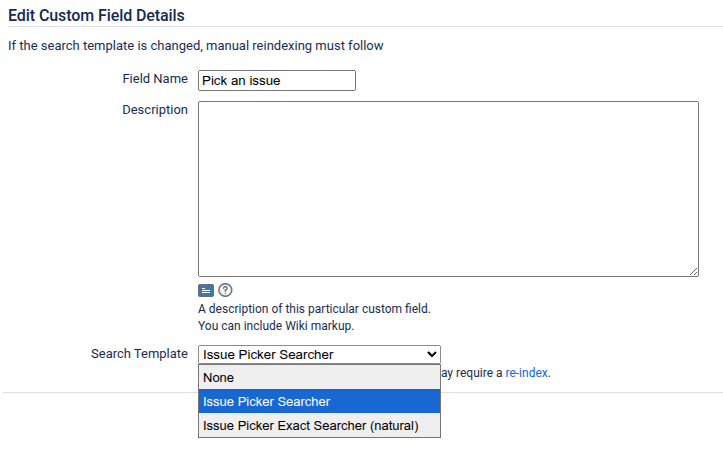Click the 'Pick an issue' text in Field Name
This screenshot has height=456, width=723.
coord(241,81)
